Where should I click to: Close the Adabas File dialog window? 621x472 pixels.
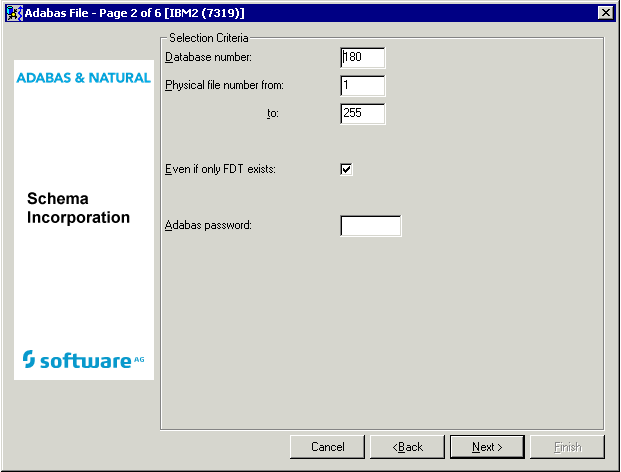coord(604,12)
